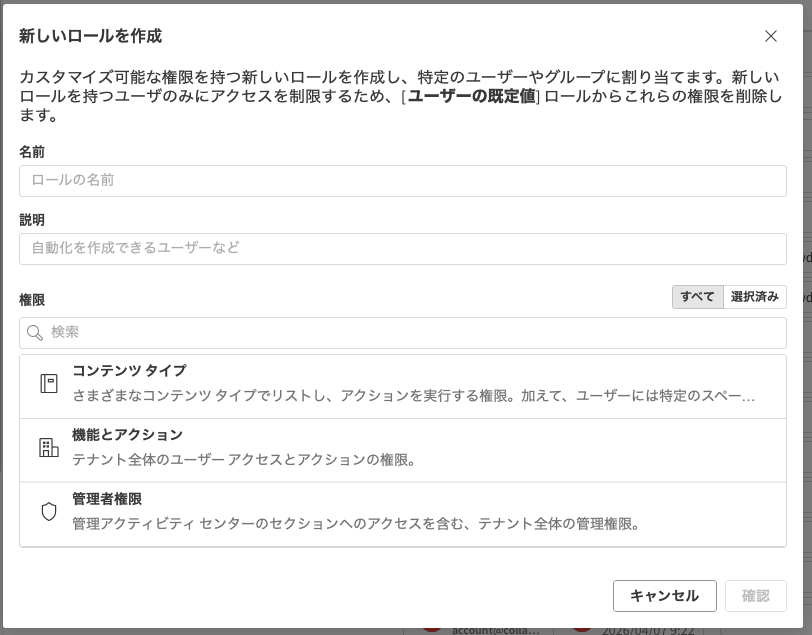Click into the 検索 permissions search box
Screen dimensions: 812x635
click(x=410, y=333)
